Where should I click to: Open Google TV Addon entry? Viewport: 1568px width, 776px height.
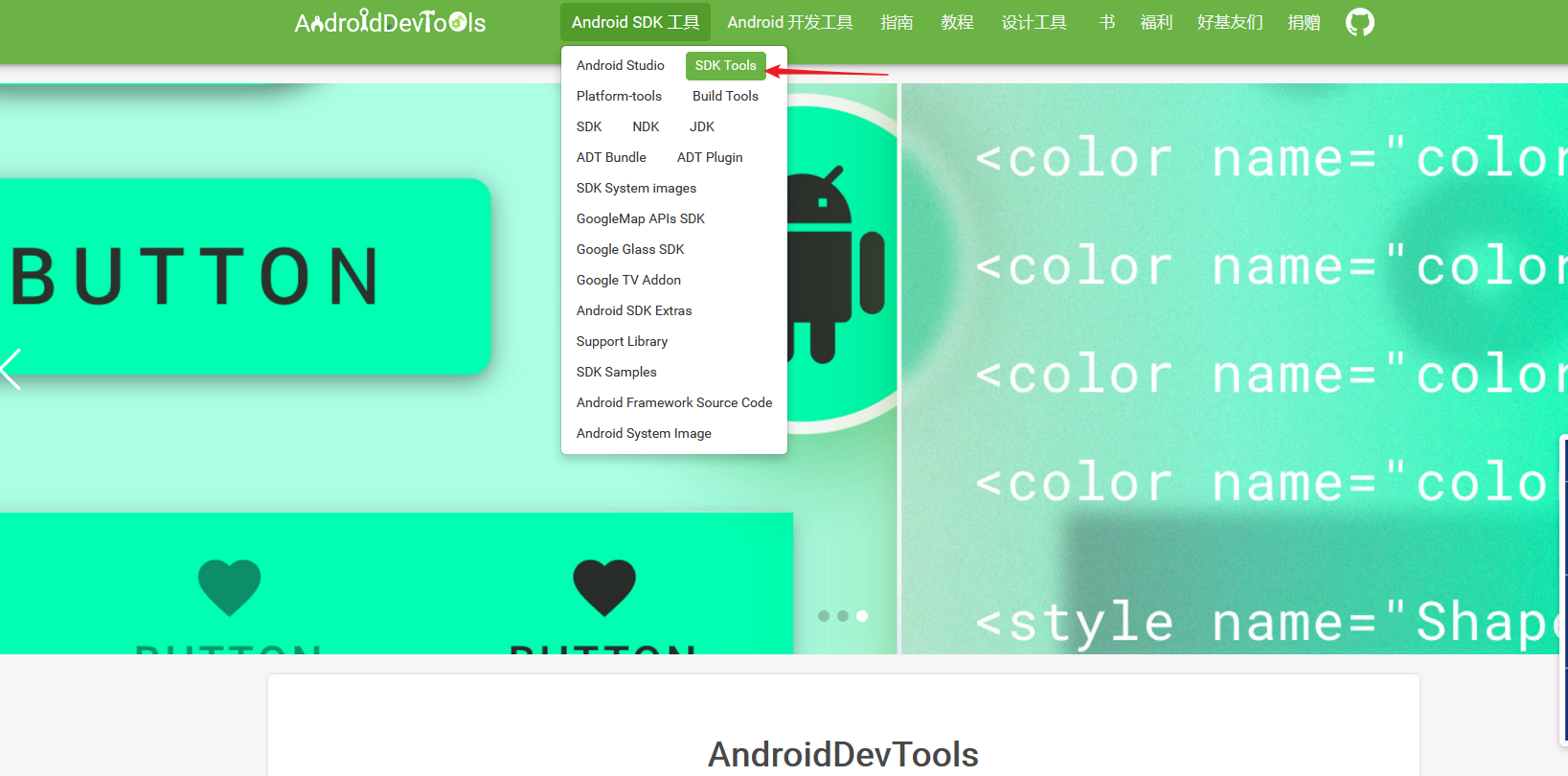pyautogui.click(x=628, y=280)
